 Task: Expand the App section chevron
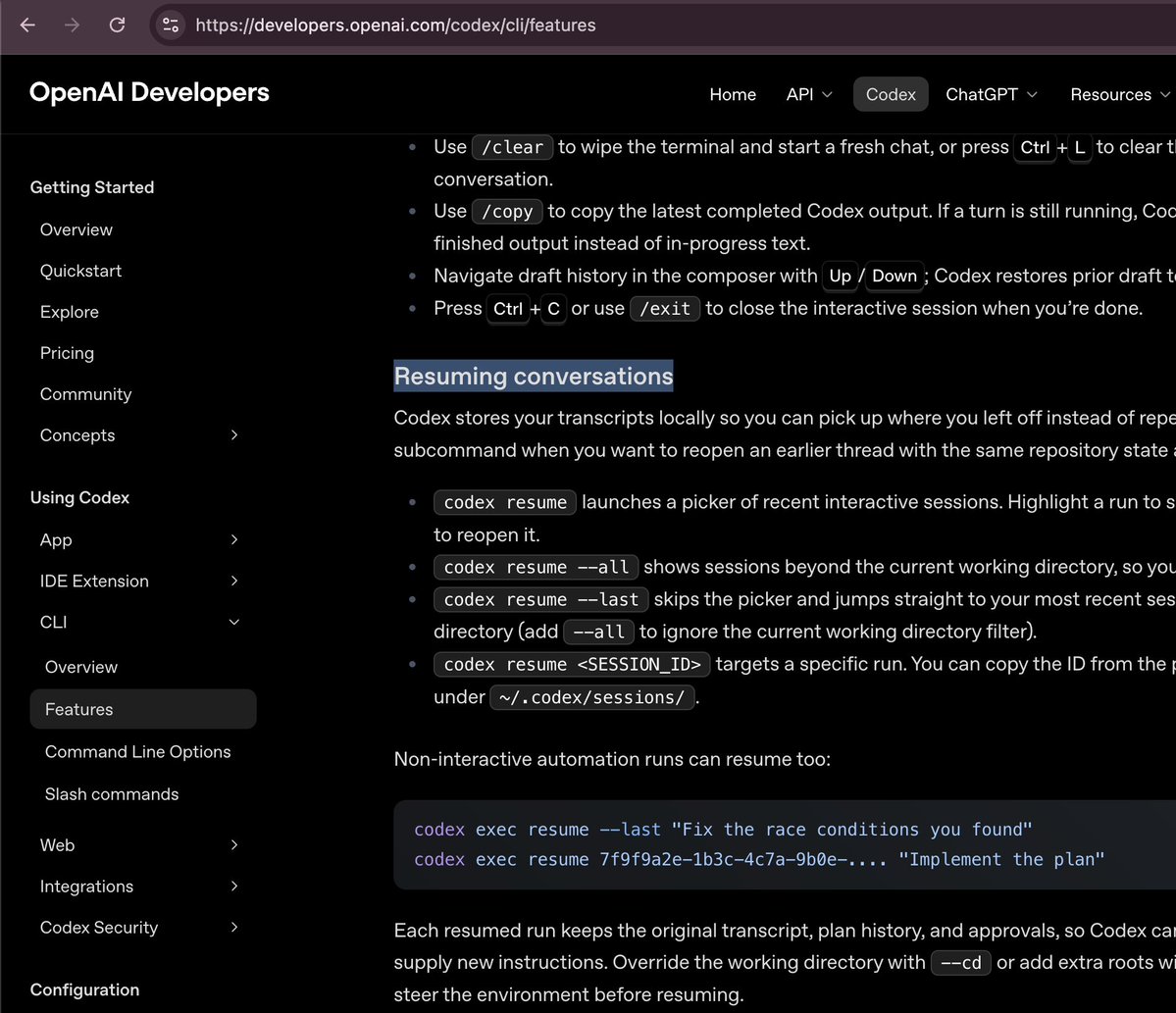tap(234, 540)
